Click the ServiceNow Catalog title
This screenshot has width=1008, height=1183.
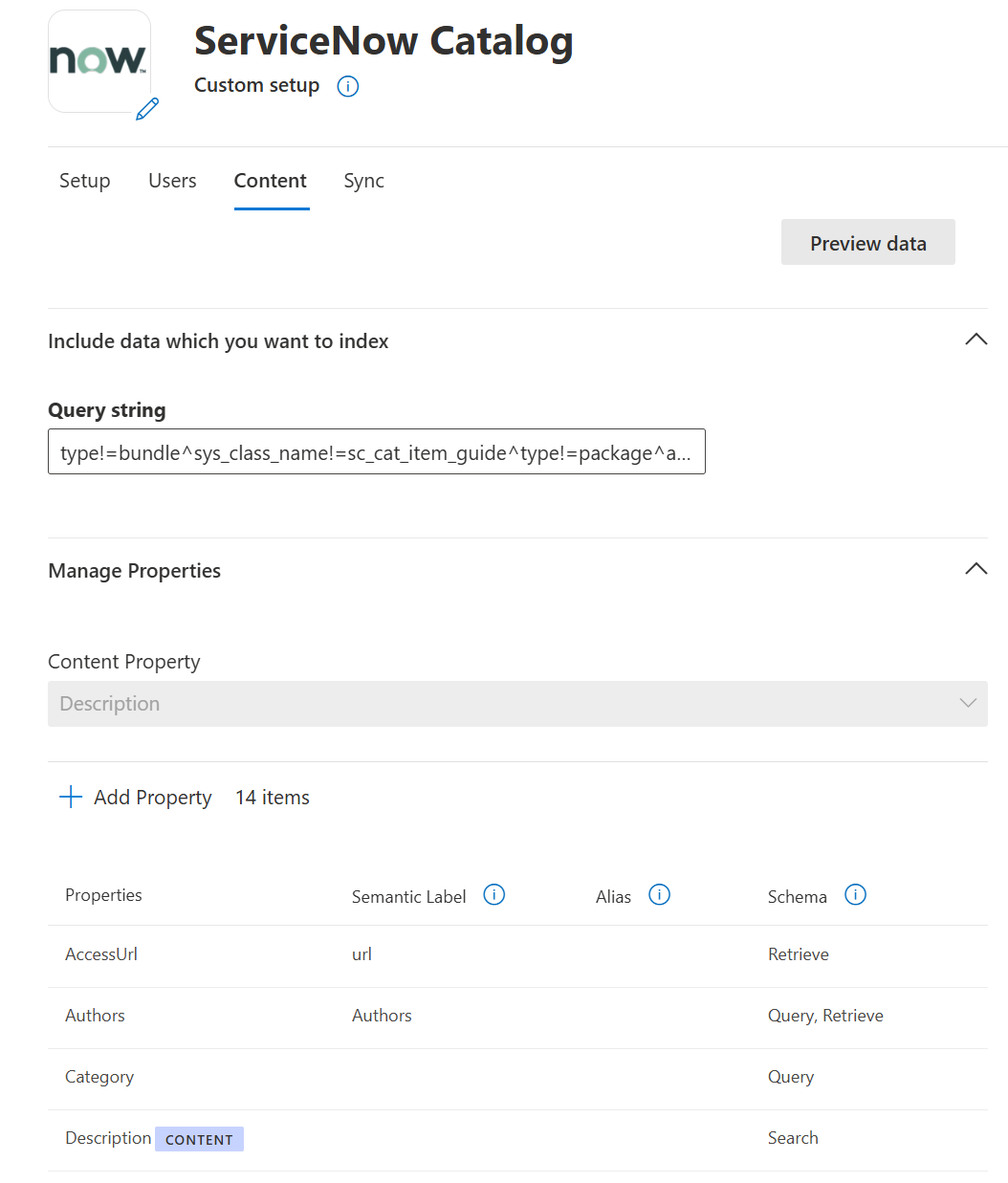click(x=383, y=41)
